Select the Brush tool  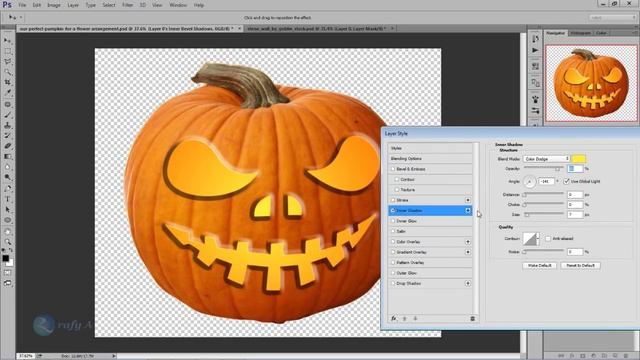[x=7, y=115]
